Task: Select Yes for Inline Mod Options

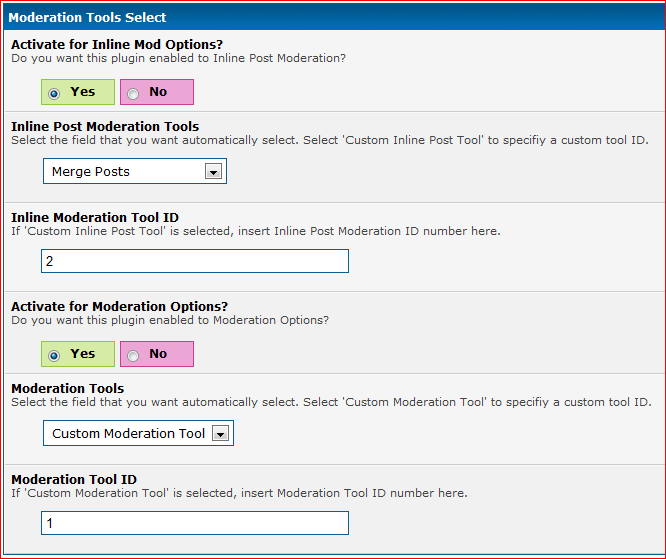Action: tap(53, 93)
